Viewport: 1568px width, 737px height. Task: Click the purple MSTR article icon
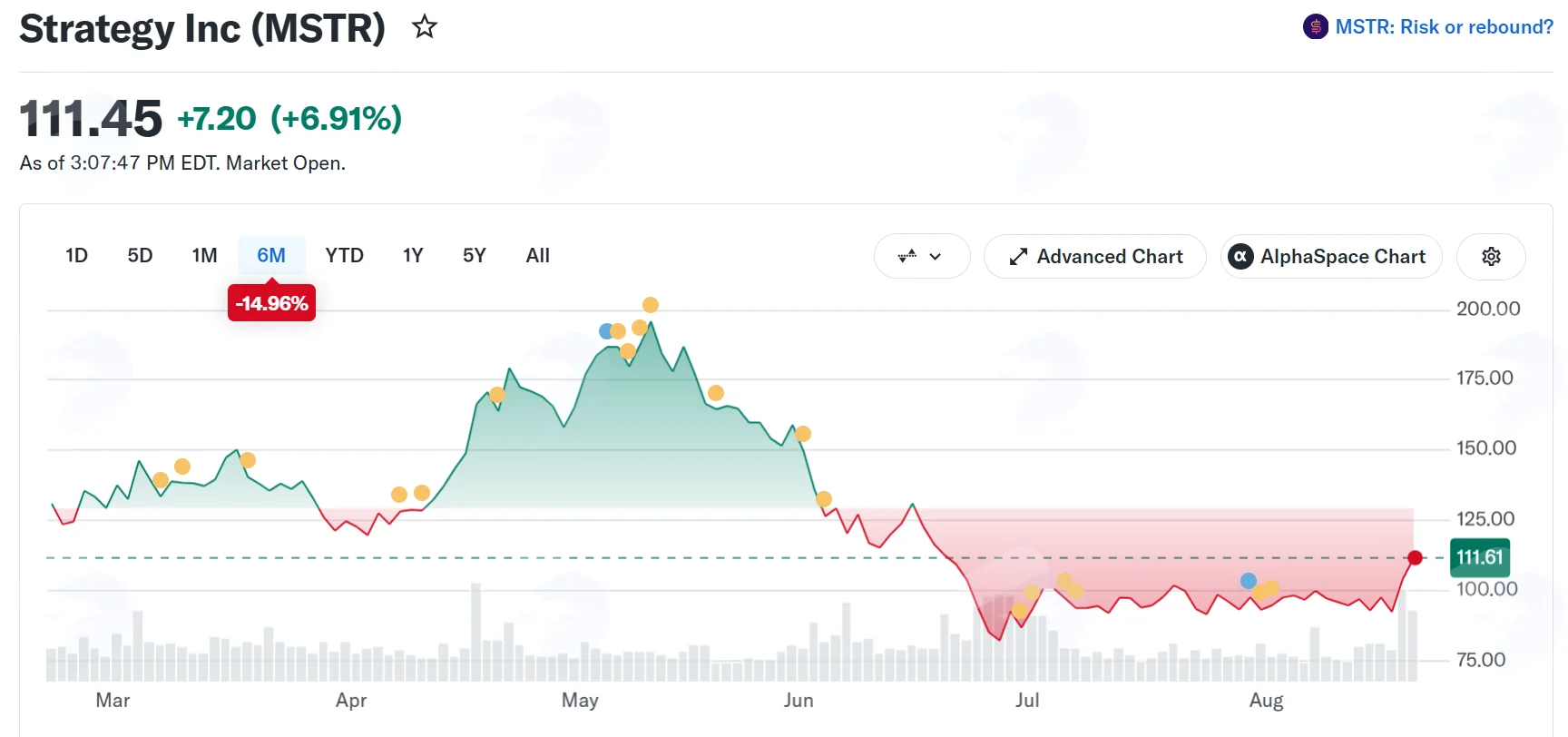coord(1316,27)
